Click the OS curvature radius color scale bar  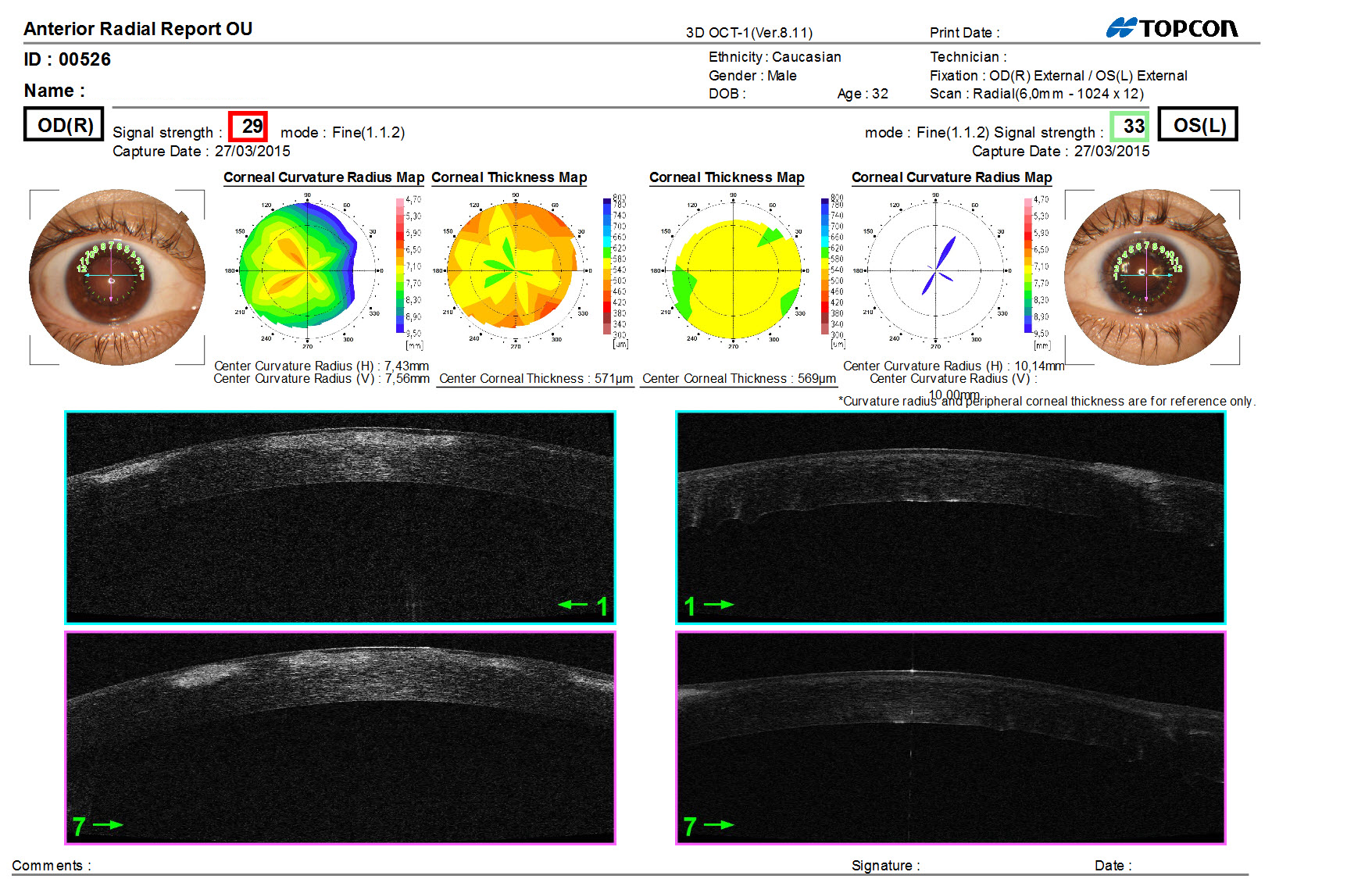tap(1028, 266)
